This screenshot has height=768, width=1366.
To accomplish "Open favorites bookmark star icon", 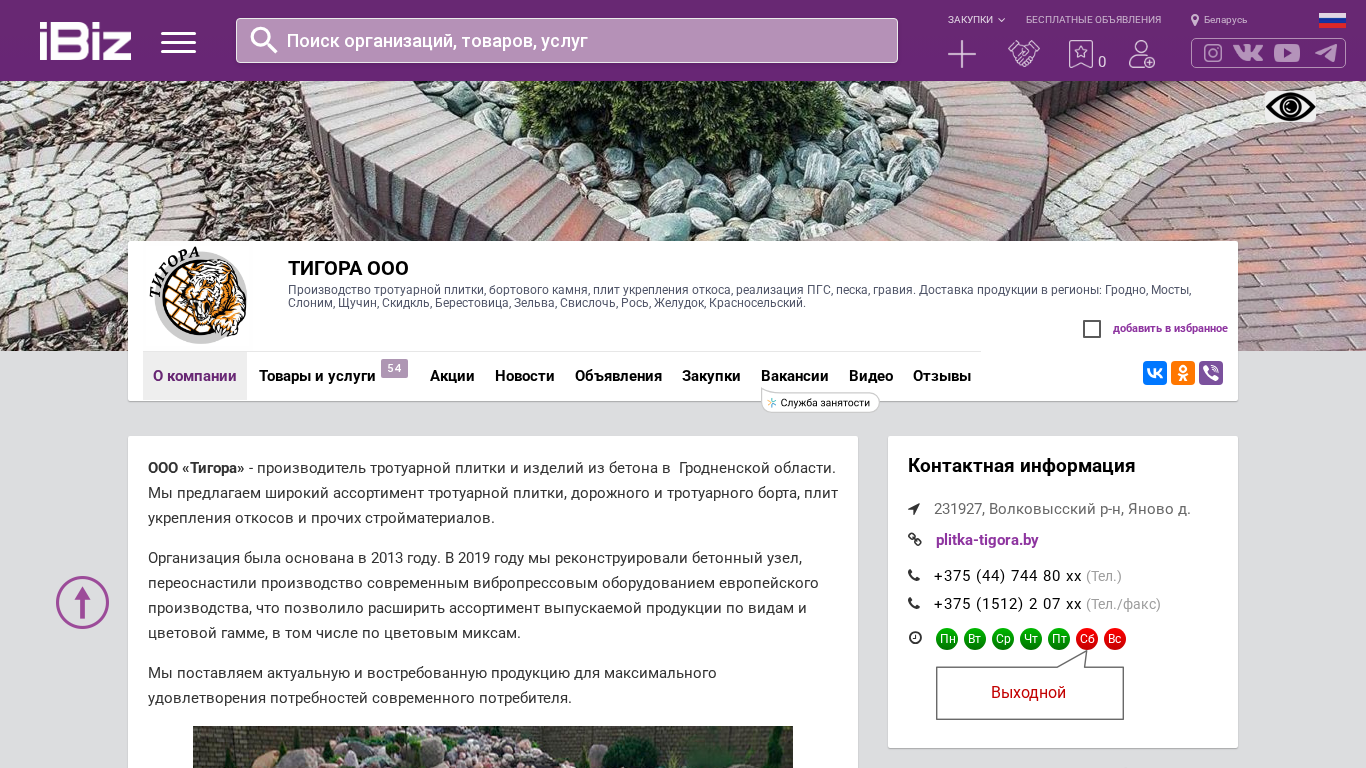I will tap(1080, 54).
